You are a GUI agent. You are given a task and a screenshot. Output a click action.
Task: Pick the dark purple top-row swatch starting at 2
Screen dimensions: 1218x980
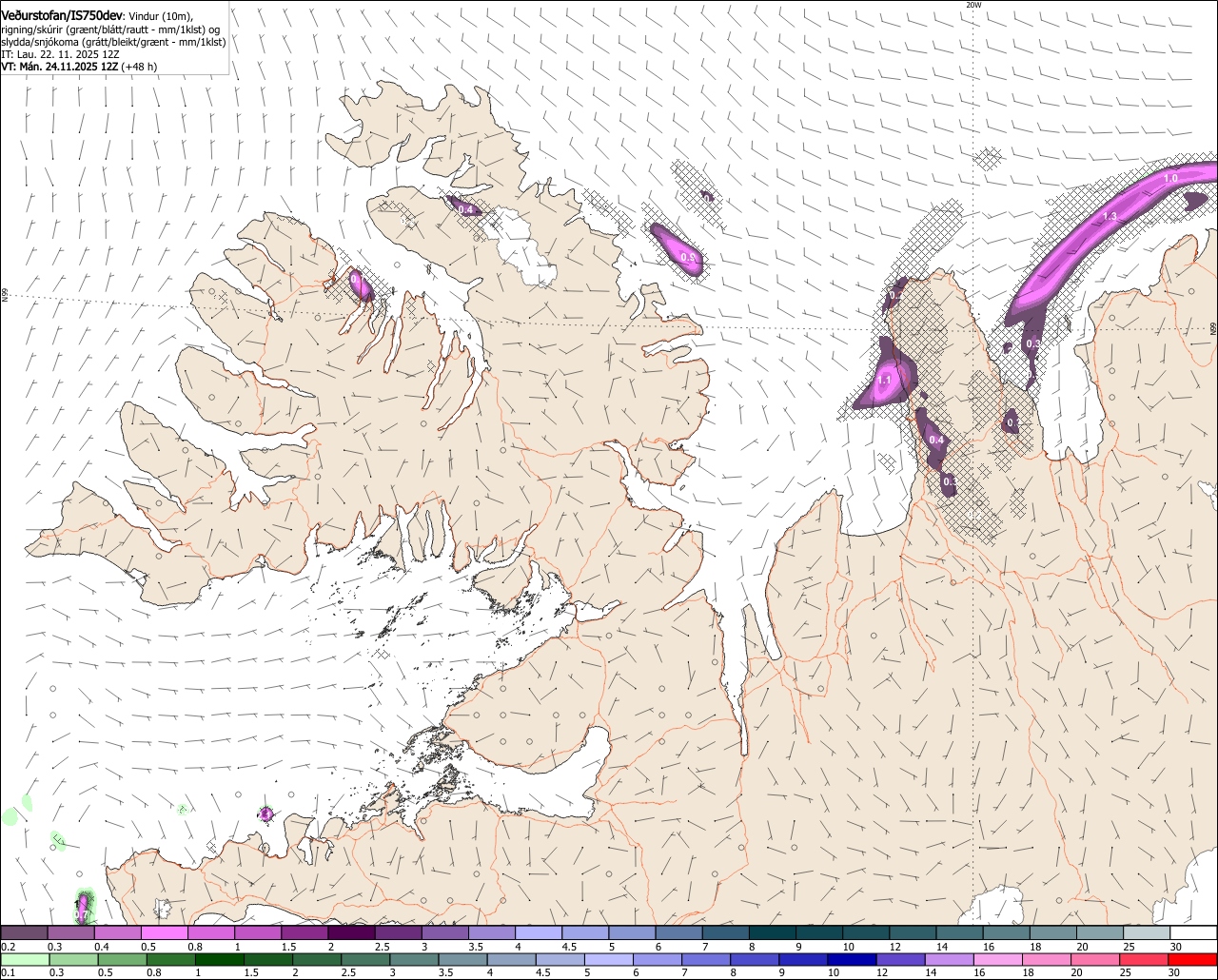click(351, 933)
